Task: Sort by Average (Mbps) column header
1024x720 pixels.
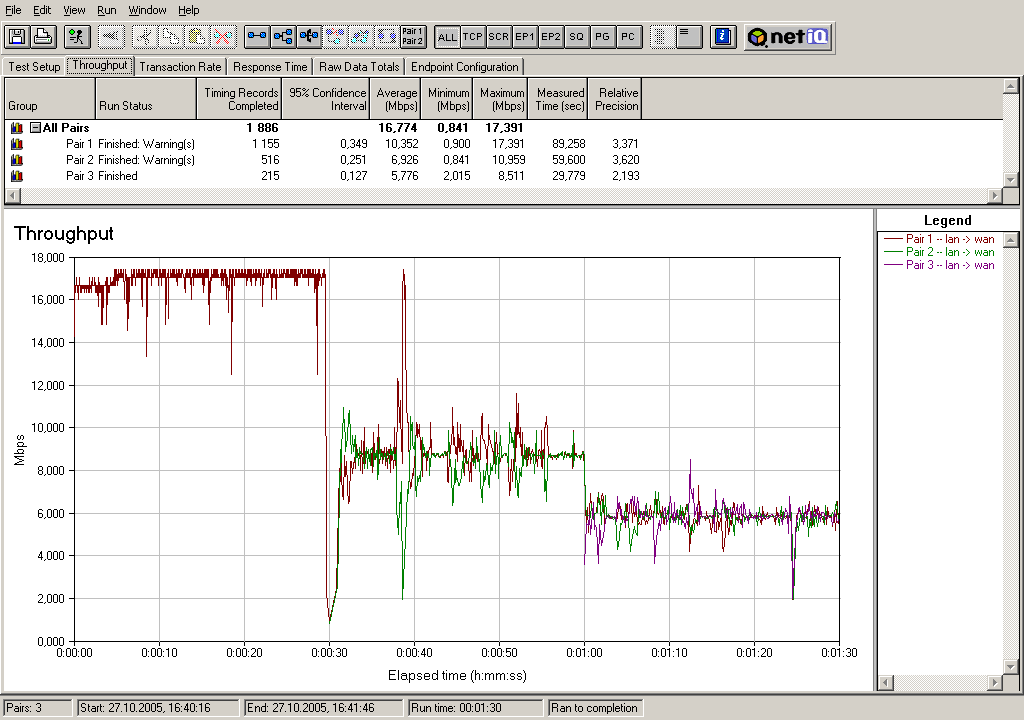Action: 396,99
